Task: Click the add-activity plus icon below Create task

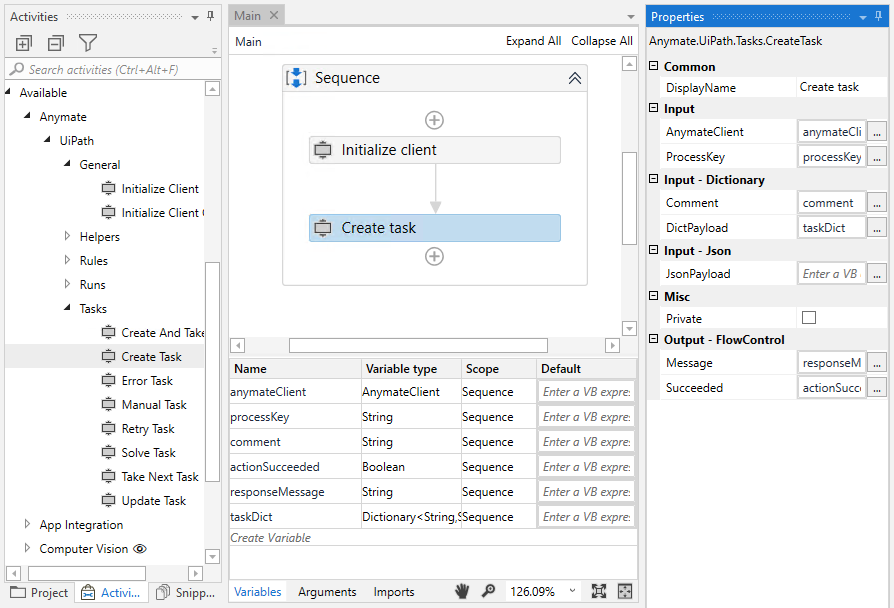Action: 434,256
